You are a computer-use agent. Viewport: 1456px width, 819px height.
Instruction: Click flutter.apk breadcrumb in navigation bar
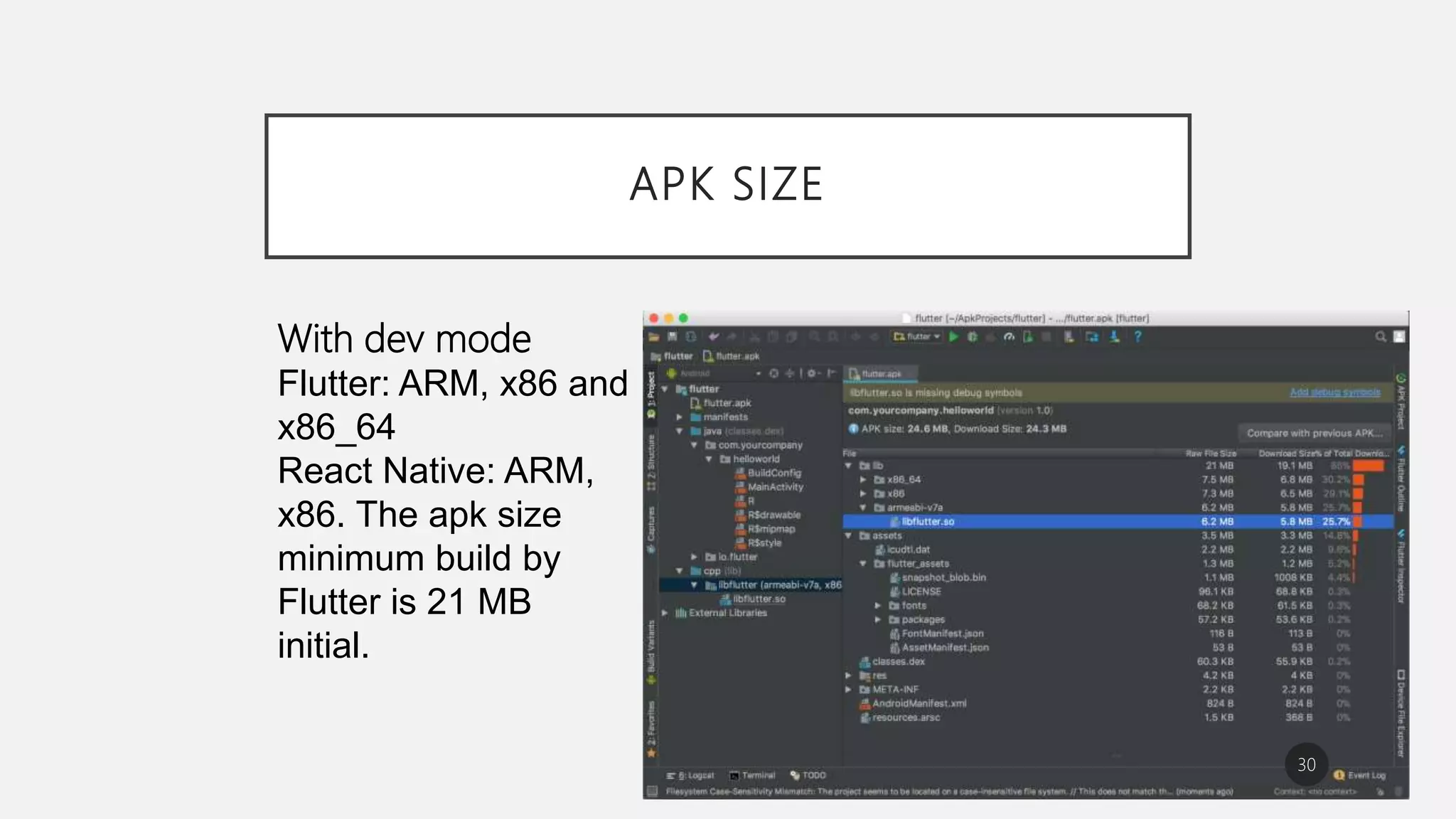[732, 356]
